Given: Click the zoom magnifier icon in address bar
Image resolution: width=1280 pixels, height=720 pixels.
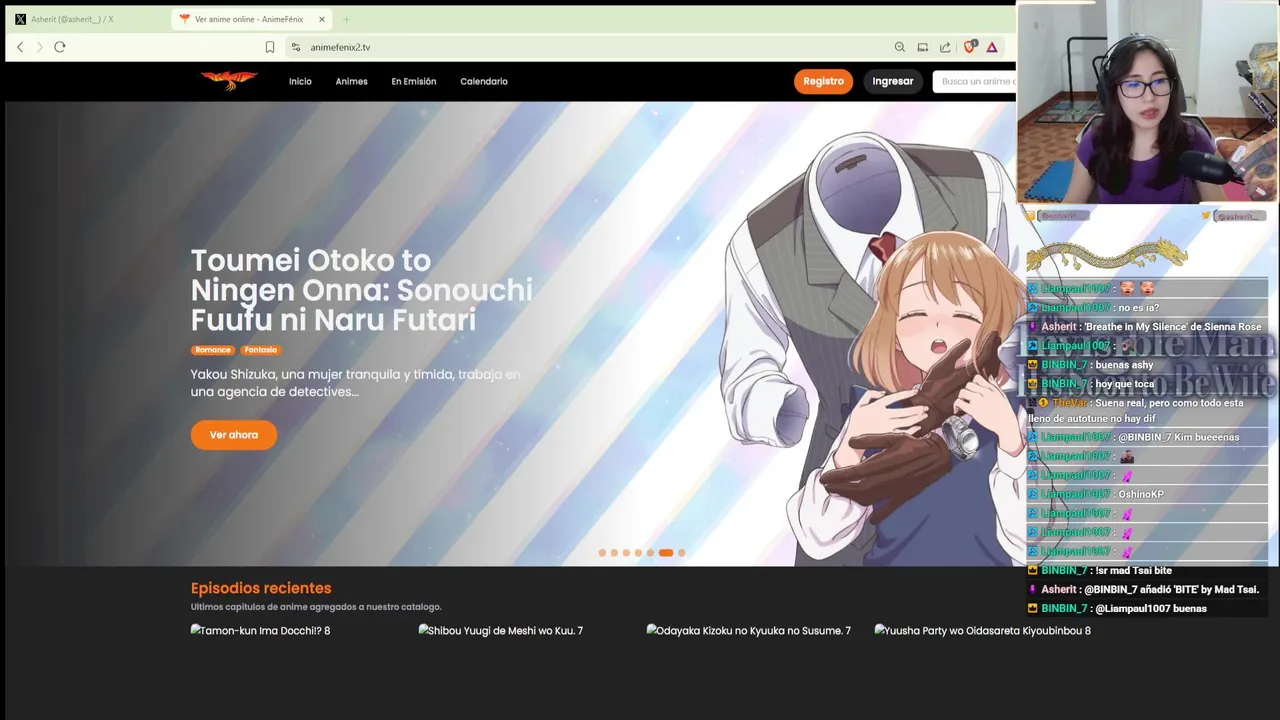Looking at the screenshot, I should coord(900,47).
